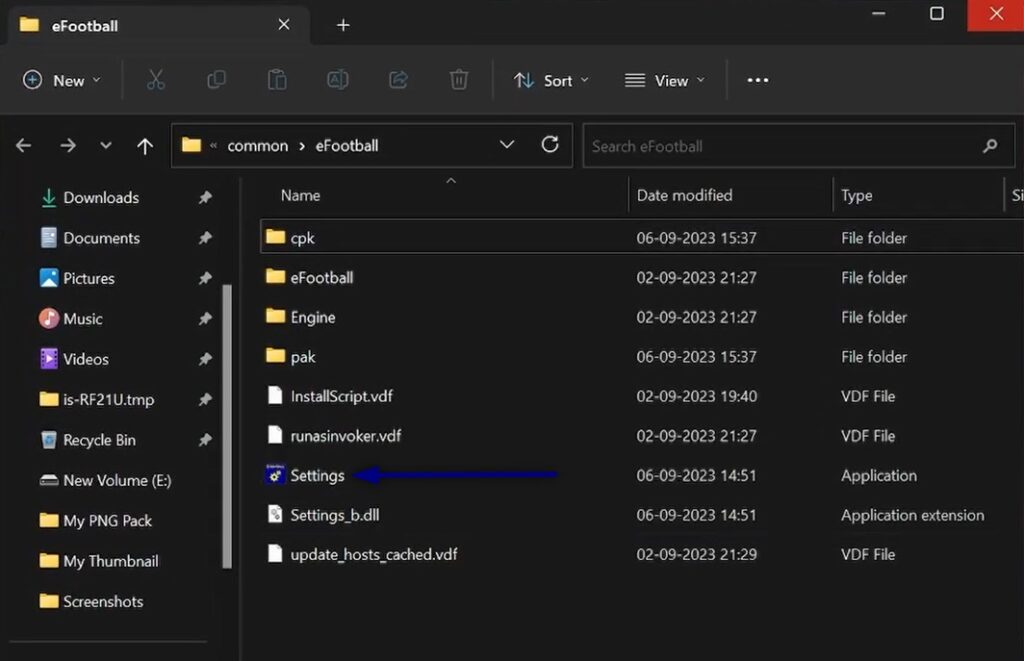Click the eFootball breadcrumb segment
The width and height of the screenshot is (1024, 661).
click(347, 146)
